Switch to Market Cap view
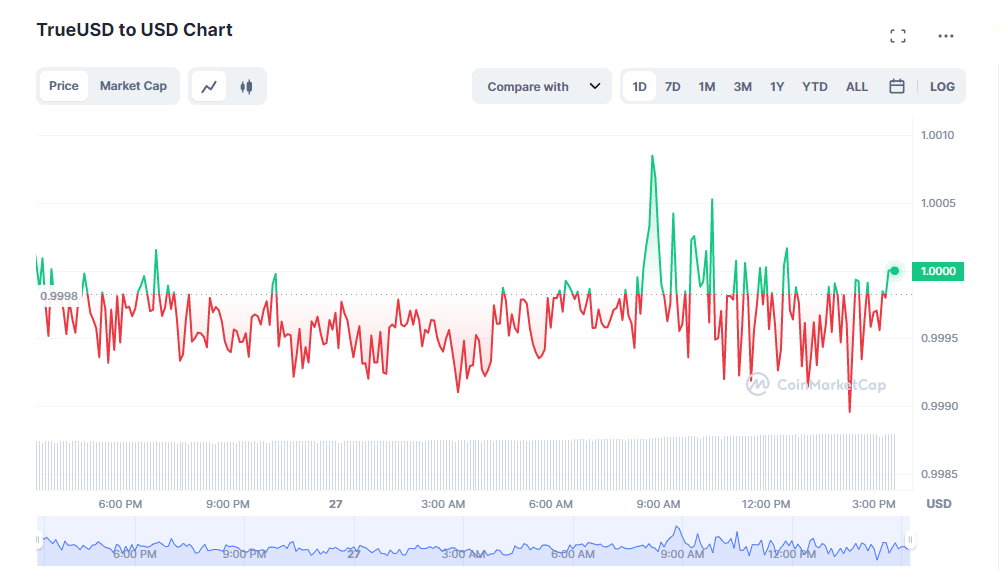 pyautogui.click(x=133, y=86)
